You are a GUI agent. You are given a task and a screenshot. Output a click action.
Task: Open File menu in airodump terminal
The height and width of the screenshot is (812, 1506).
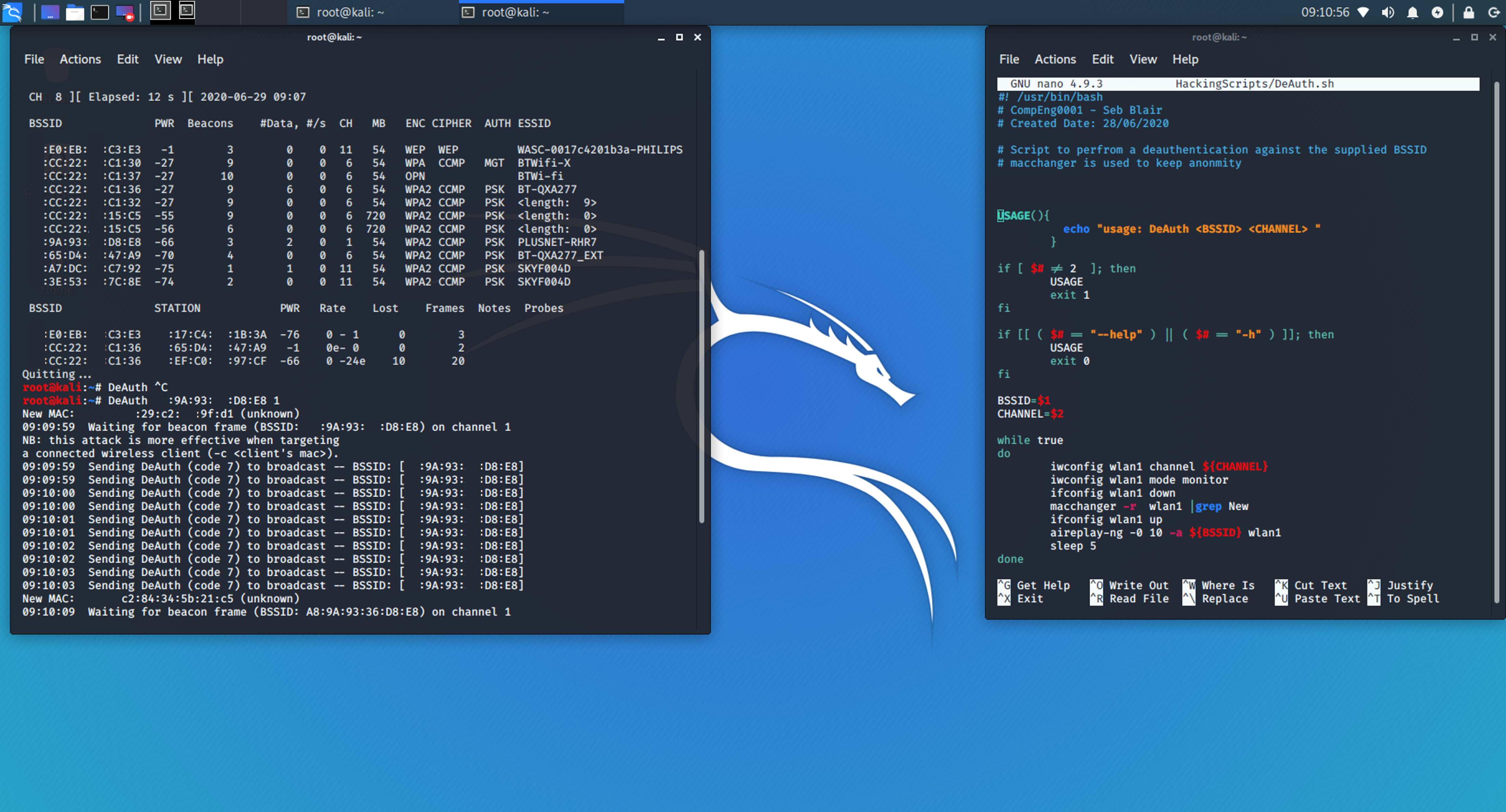tap(34, 59)
